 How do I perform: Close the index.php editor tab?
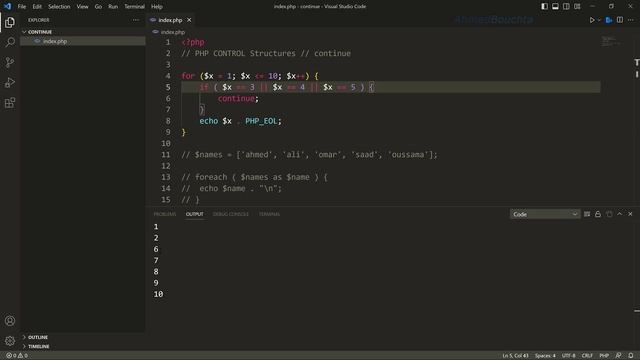pyautogui.click(x=189, y=20)
